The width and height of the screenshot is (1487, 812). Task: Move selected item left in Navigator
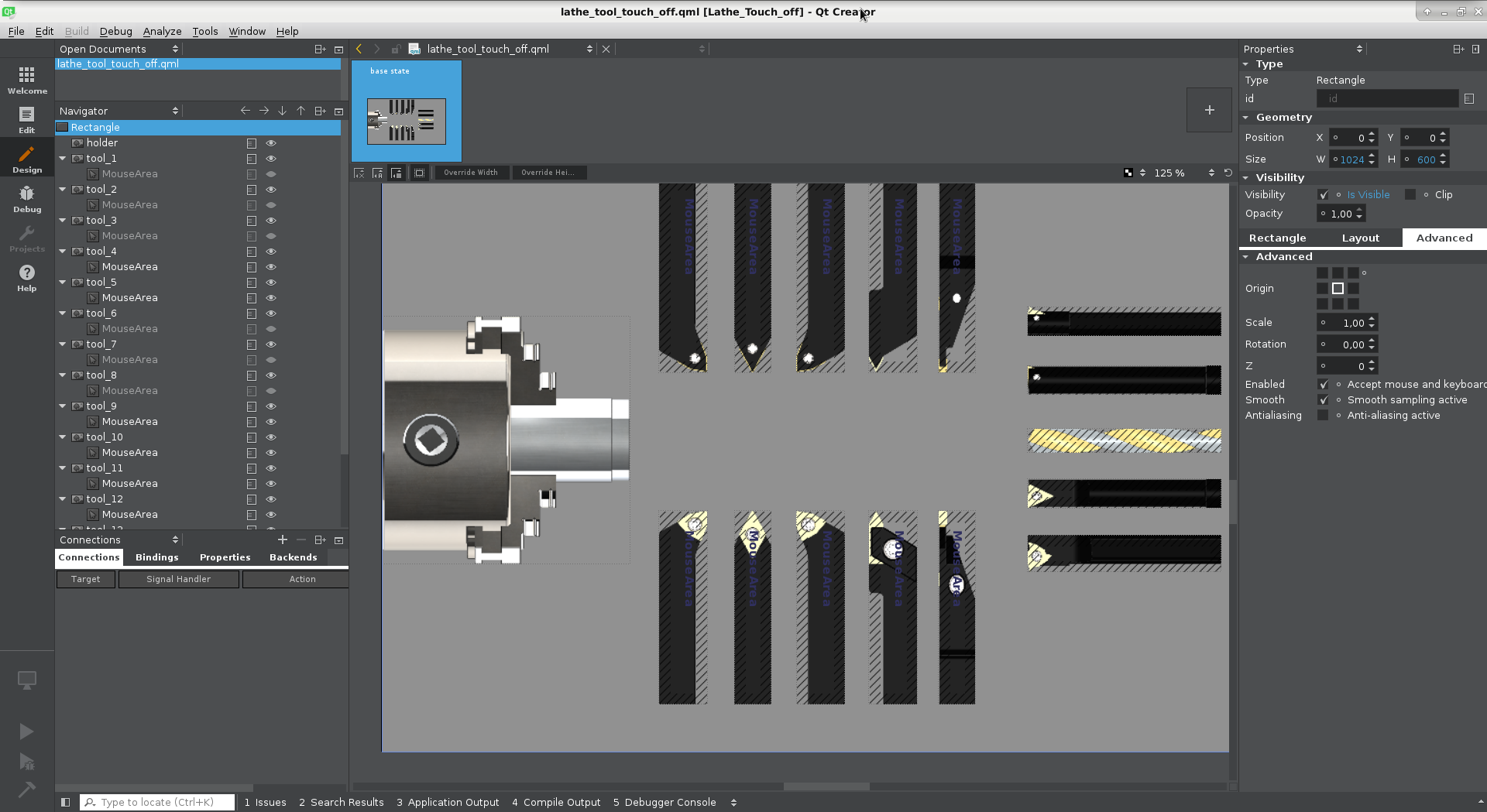click(x=246, y=111)
